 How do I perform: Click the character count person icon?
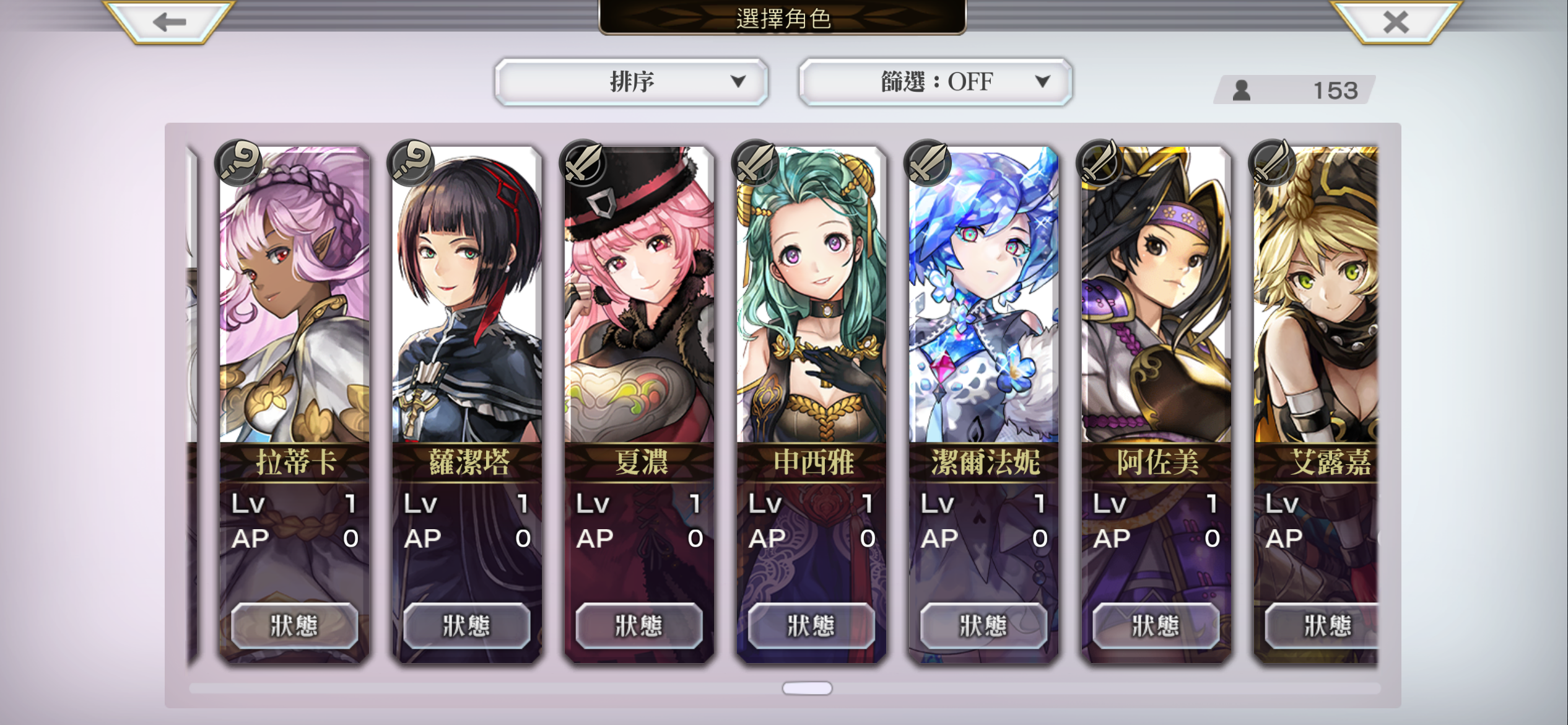click(x=1241, y=90)
